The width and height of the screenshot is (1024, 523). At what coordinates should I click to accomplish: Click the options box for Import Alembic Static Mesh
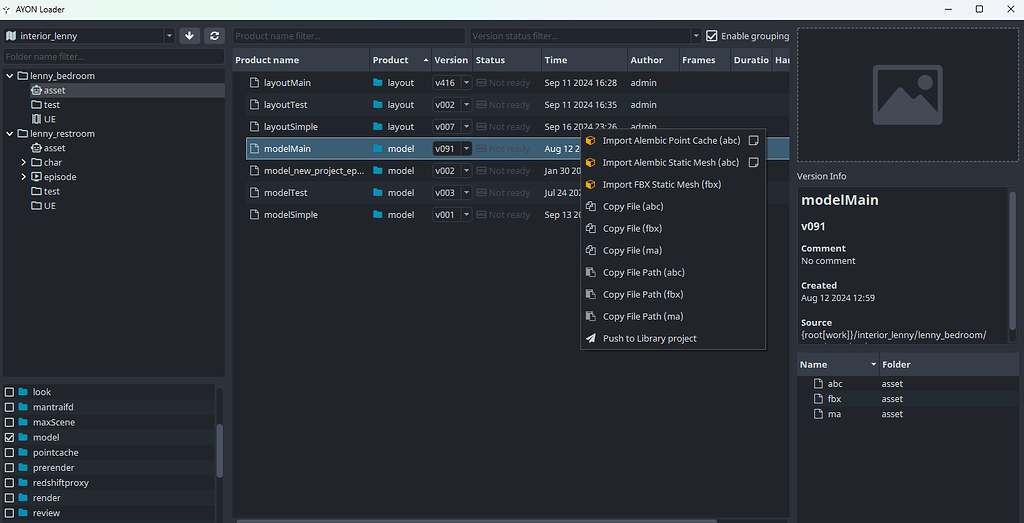[x=754, y=163]
